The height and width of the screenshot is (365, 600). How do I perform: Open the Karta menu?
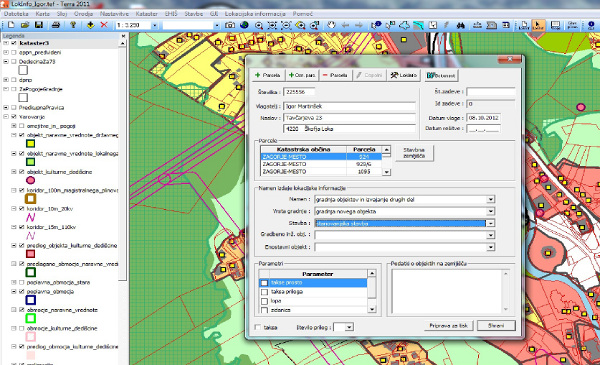click(42, 14)
